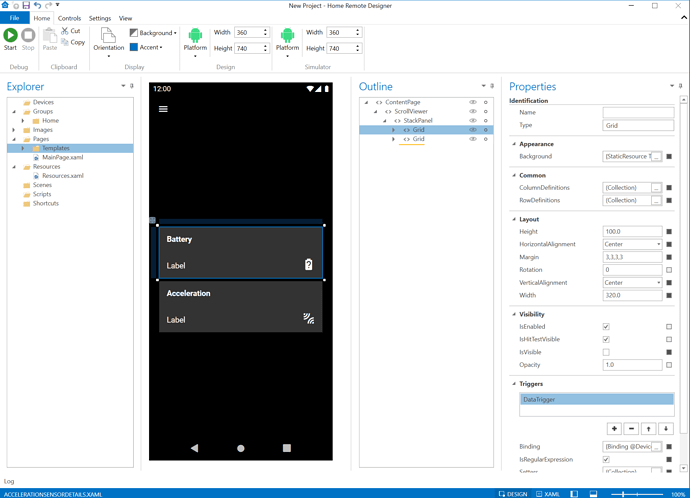Tap the Android recents square button

pyautogui.click(x=287, y=448)
